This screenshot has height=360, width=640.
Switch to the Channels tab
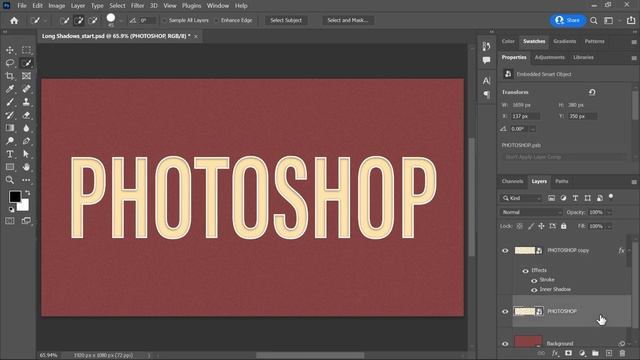pos(512,181)
